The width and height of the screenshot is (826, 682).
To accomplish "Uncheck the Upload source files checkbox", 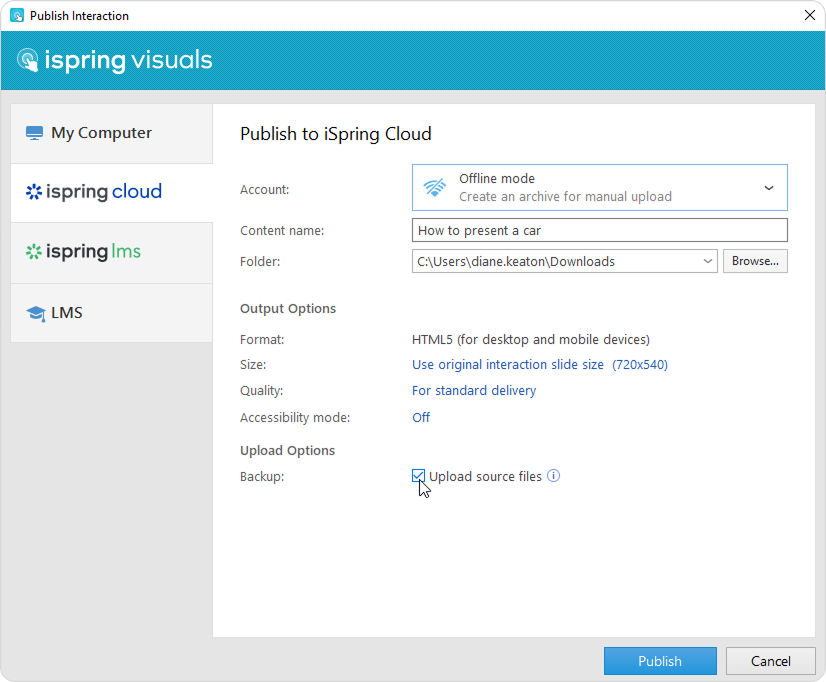I will pos(419,476).
